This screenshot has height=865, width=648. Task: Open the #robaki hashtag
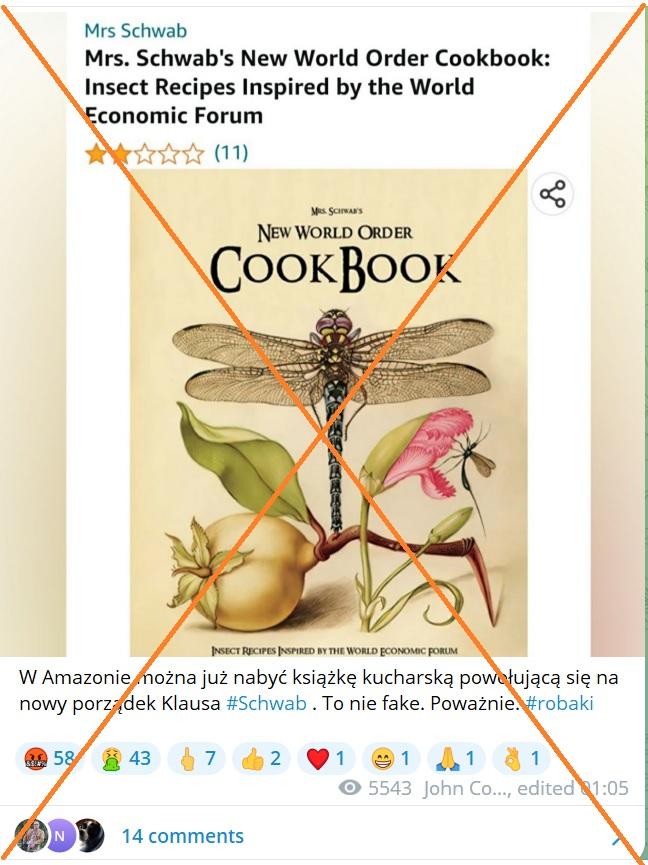(560, 703)
